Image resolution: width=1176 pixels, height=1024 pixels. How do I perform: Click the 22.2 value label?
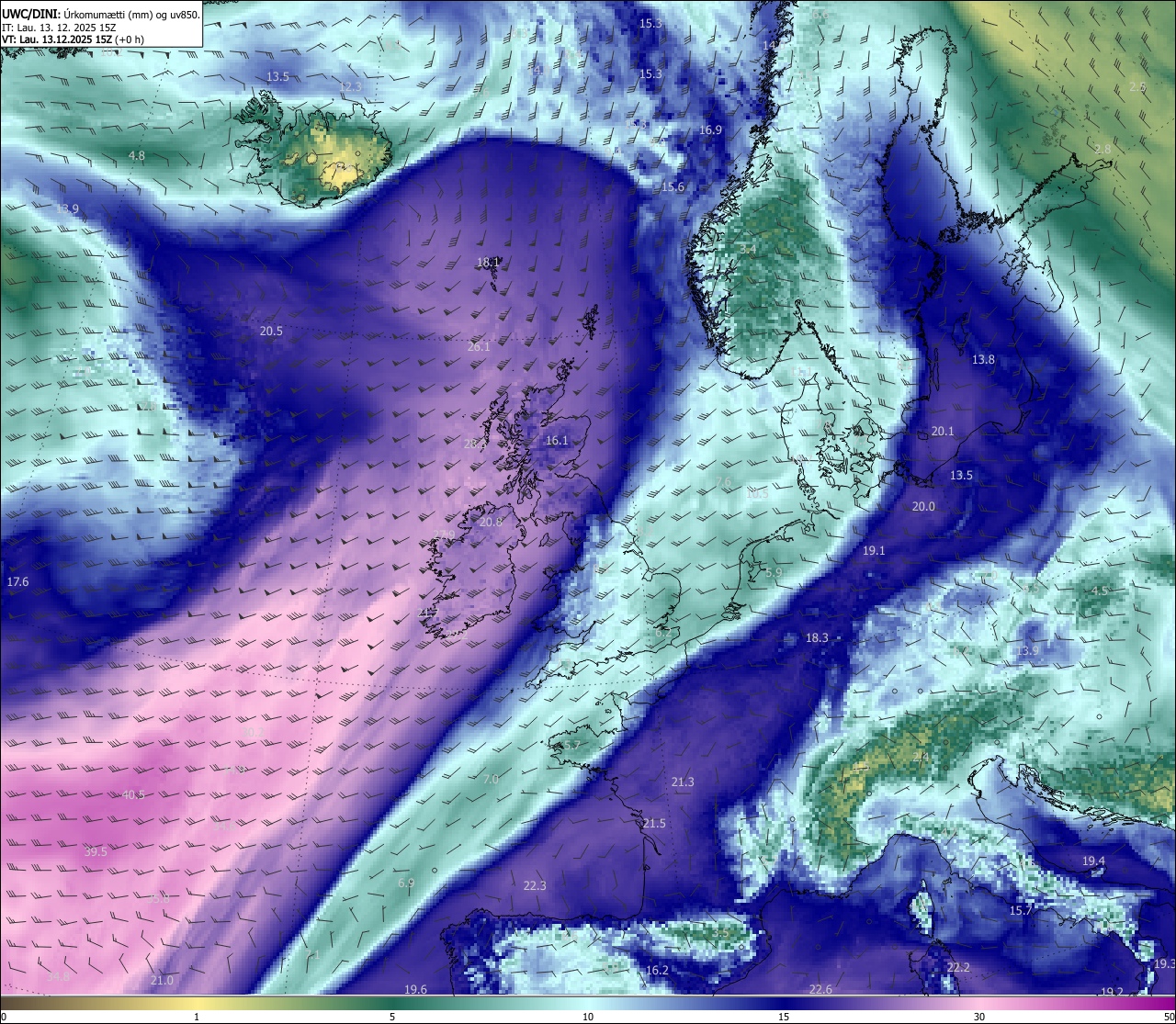click(958, 968)
